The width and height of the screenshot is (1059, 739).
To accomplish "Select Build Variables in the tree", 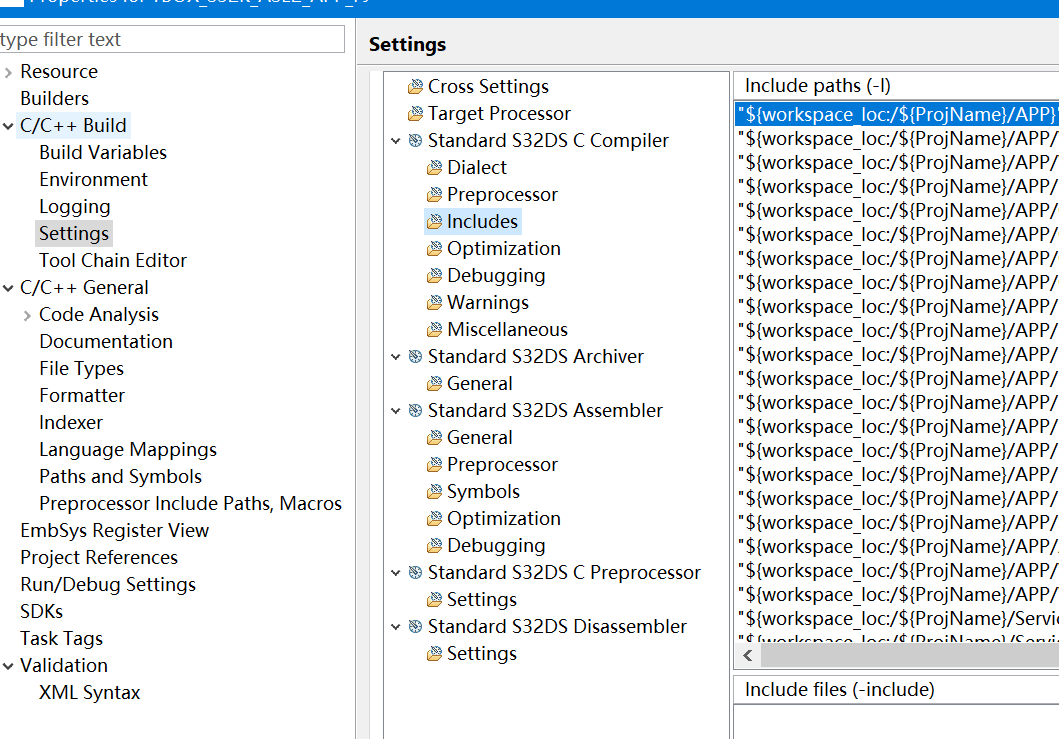I will [103, 153].
